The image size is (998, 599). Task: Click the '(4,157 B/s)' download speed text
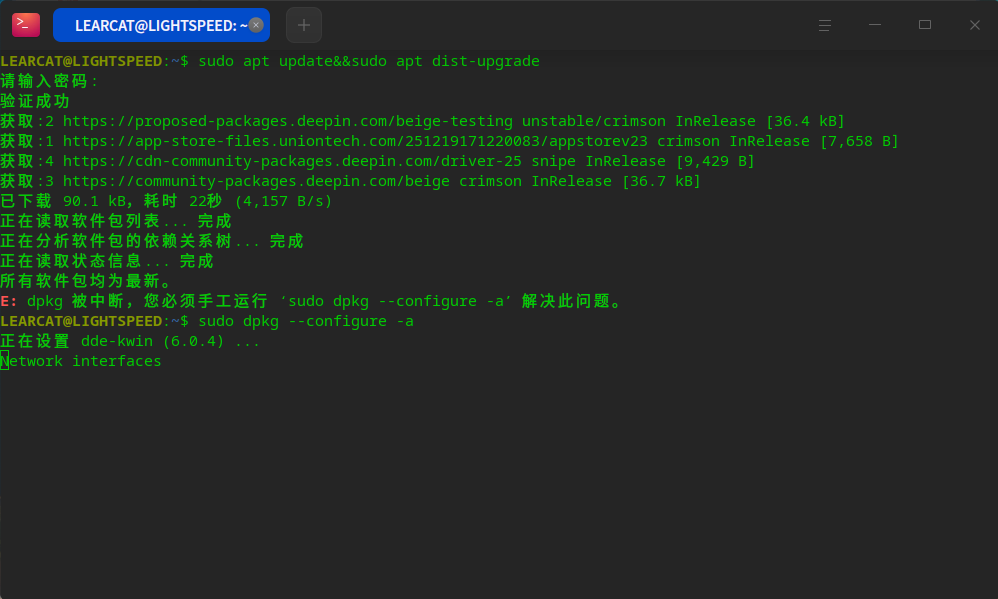tap(283, 201)
